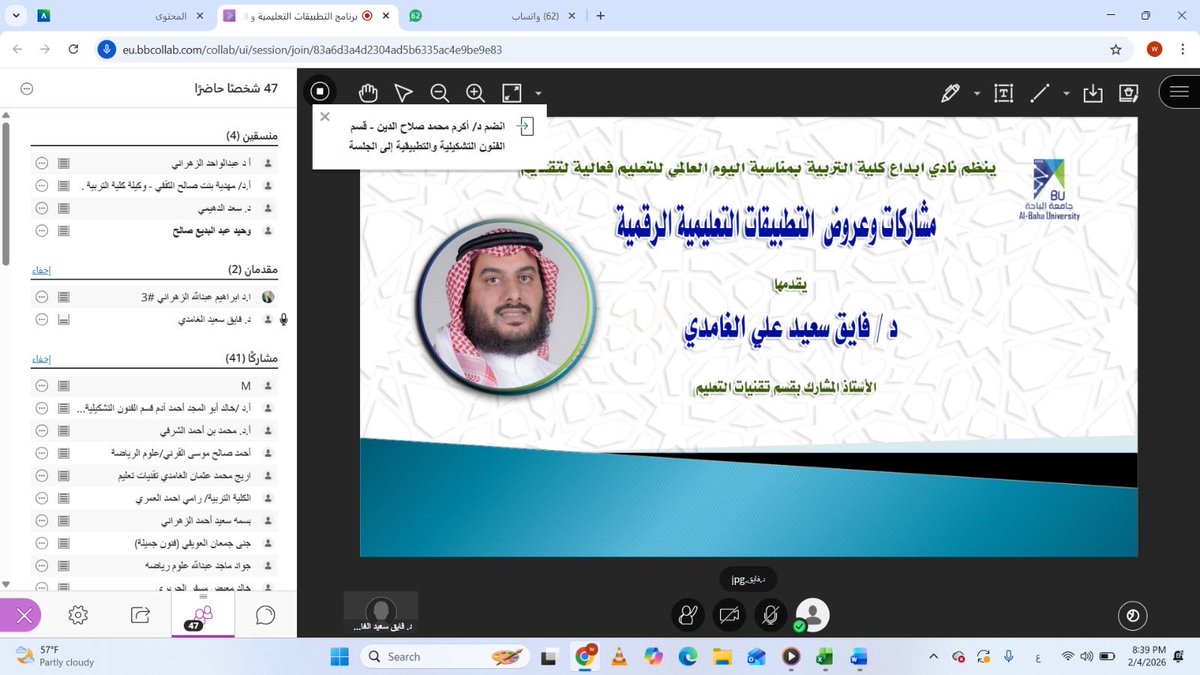
Task: Open options for د. سعد الدهيمي
Action: tap(41, 208)
